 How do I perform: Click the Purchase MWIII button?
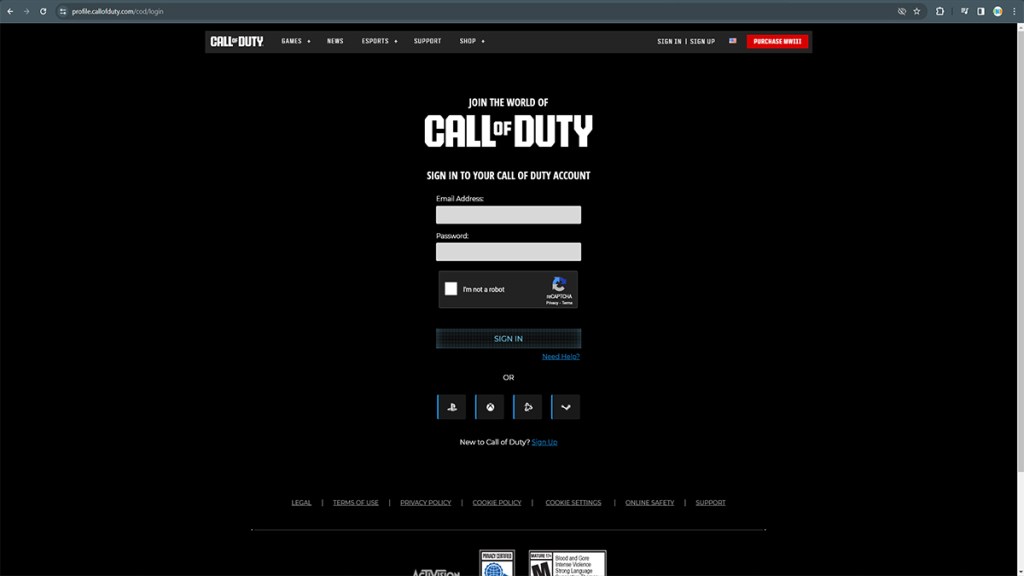pyautogui.click(x=777, y=41)
